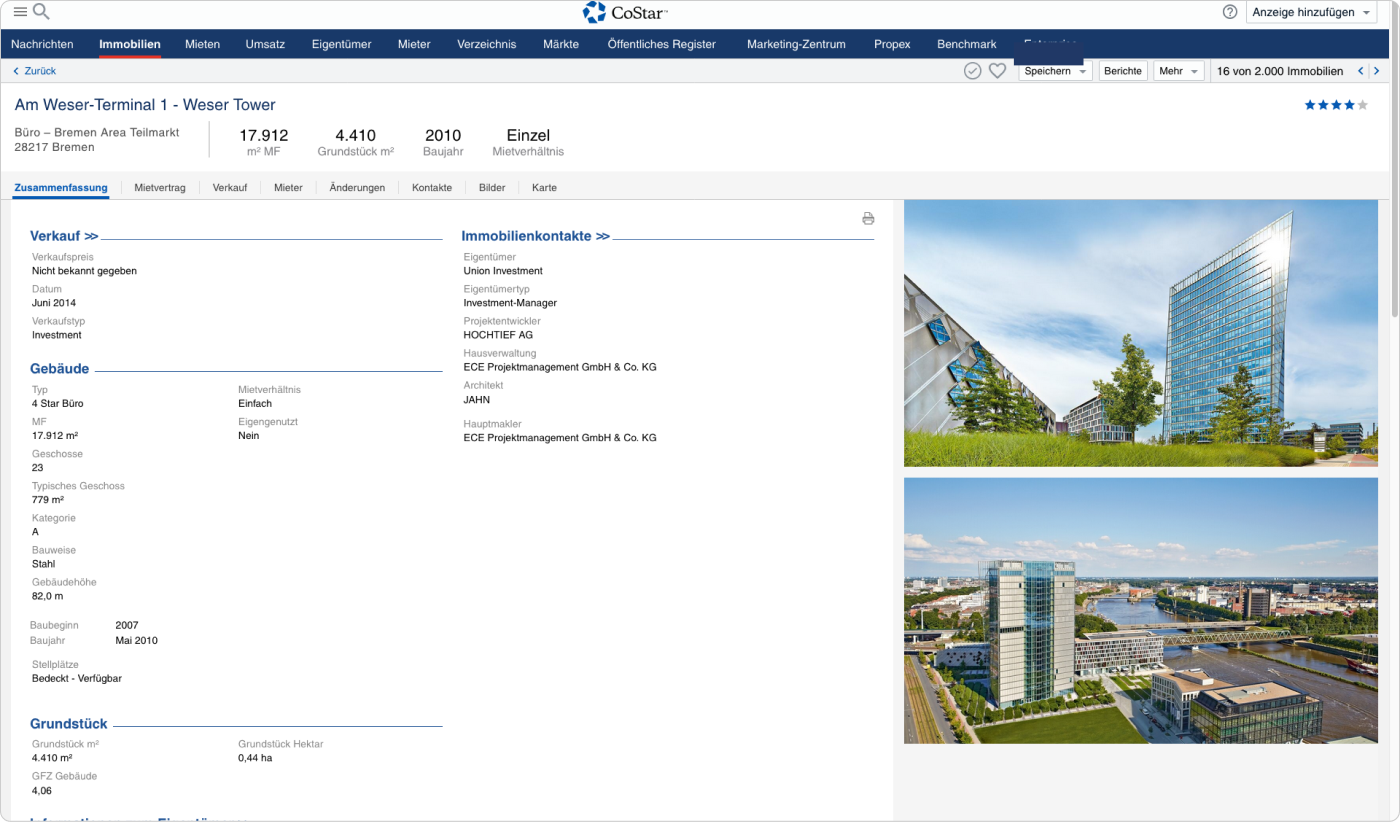Open the Immobilienkontakte section link
The width and height of the screenshot is (1400, 822).
click(x=535, y=236)
